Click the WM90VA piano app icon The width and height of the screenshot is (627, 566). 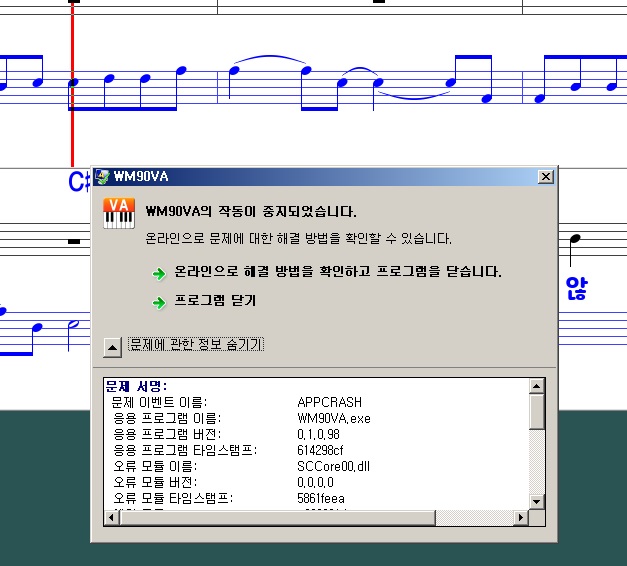[119, 213]
